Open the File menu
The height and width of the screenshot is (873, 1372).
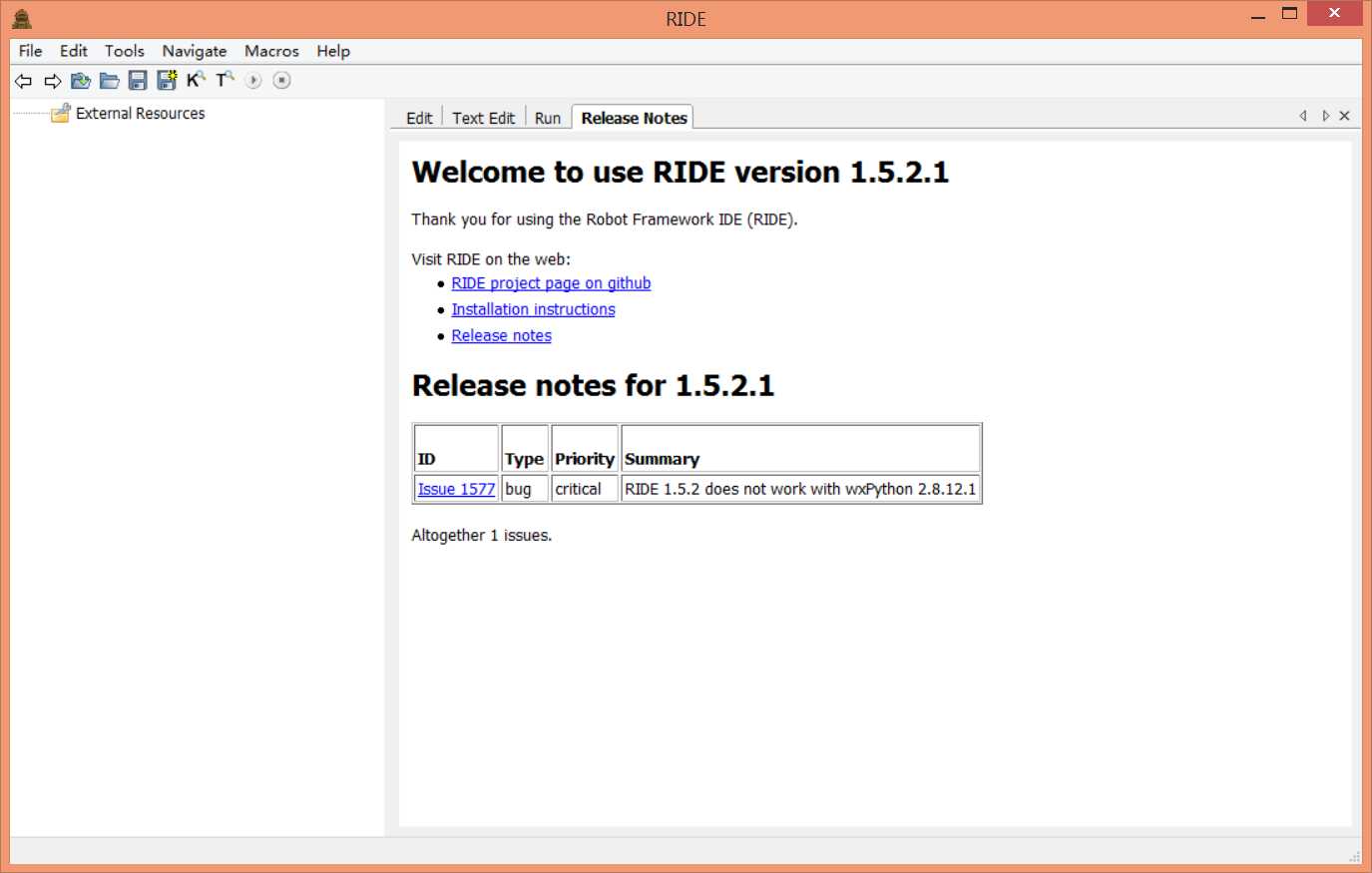(30, 51)
